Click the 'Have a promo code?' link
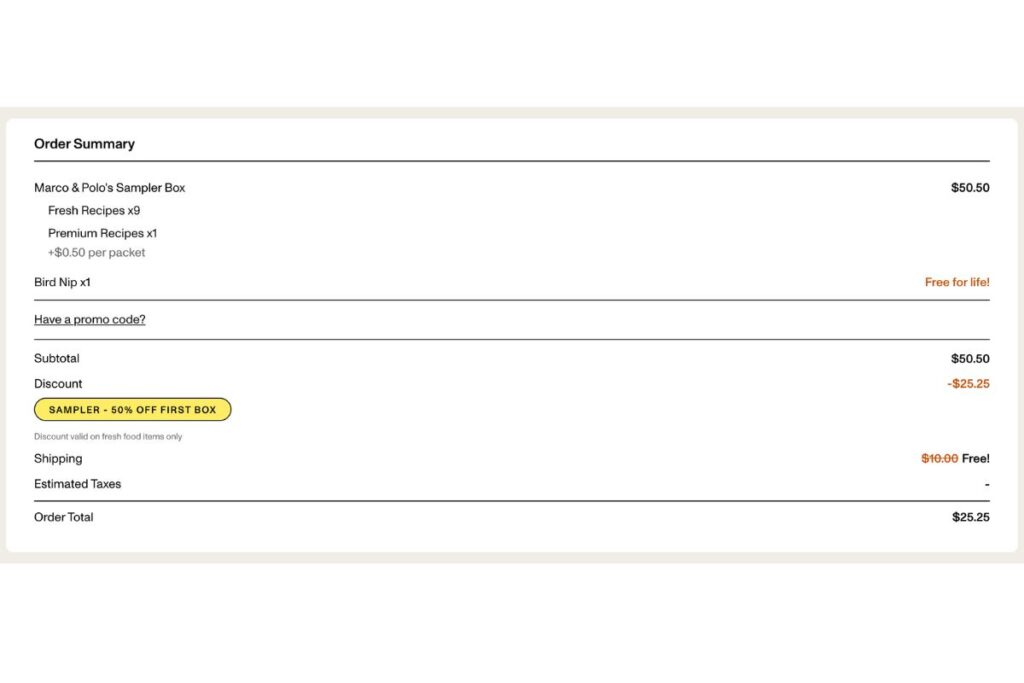 89,320
